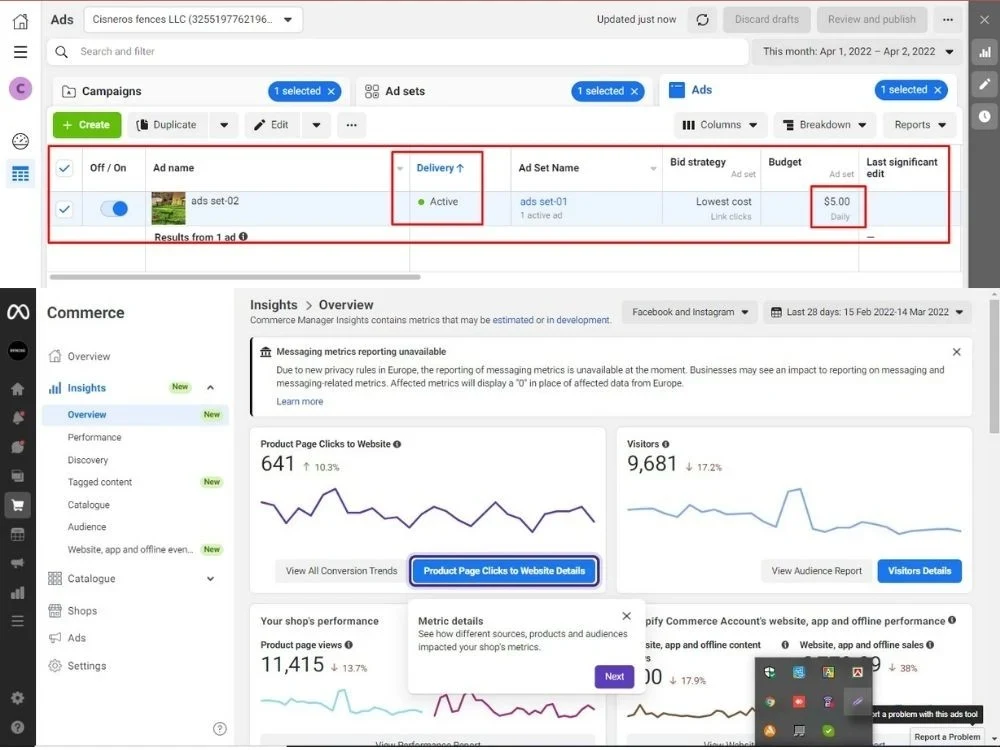This screenshot has width=1000, height=750.
Task: Select the campaigns table grid icon
Action: [x=20, y=173]
